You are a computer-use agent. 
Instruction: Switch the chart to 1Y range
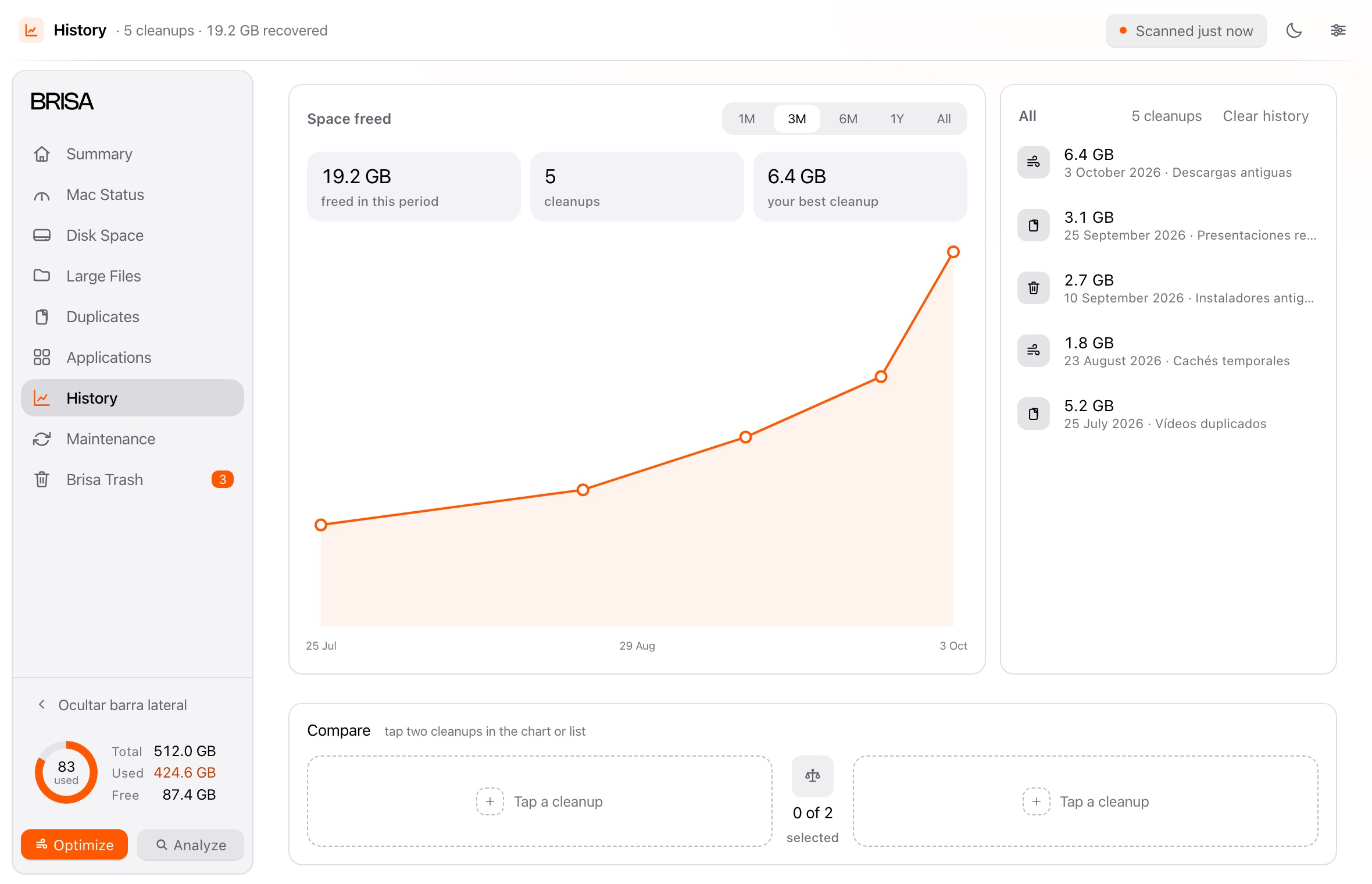(x=897, y=119)
